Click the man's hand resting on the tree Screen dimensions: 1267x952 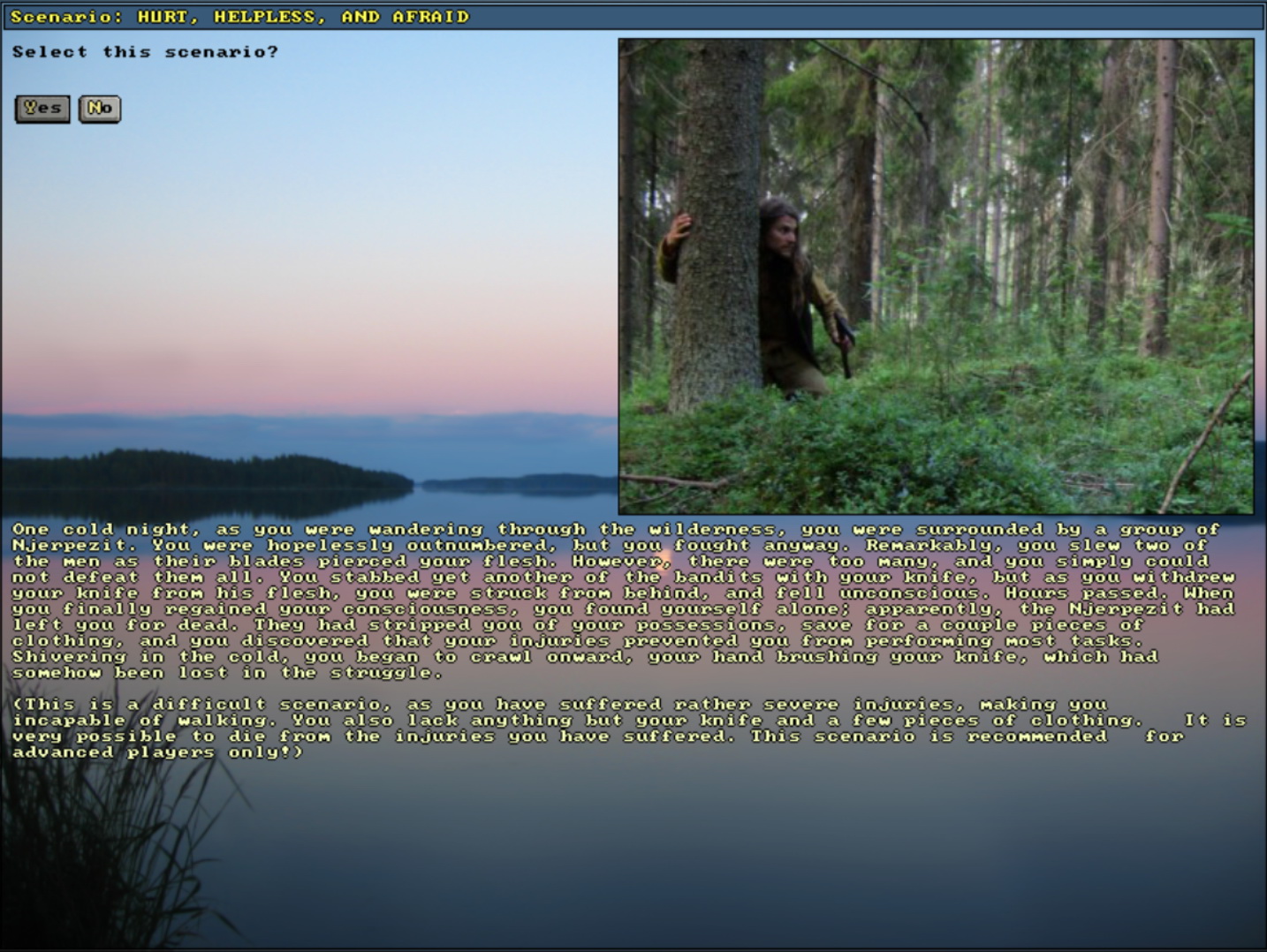coord(679,229)
